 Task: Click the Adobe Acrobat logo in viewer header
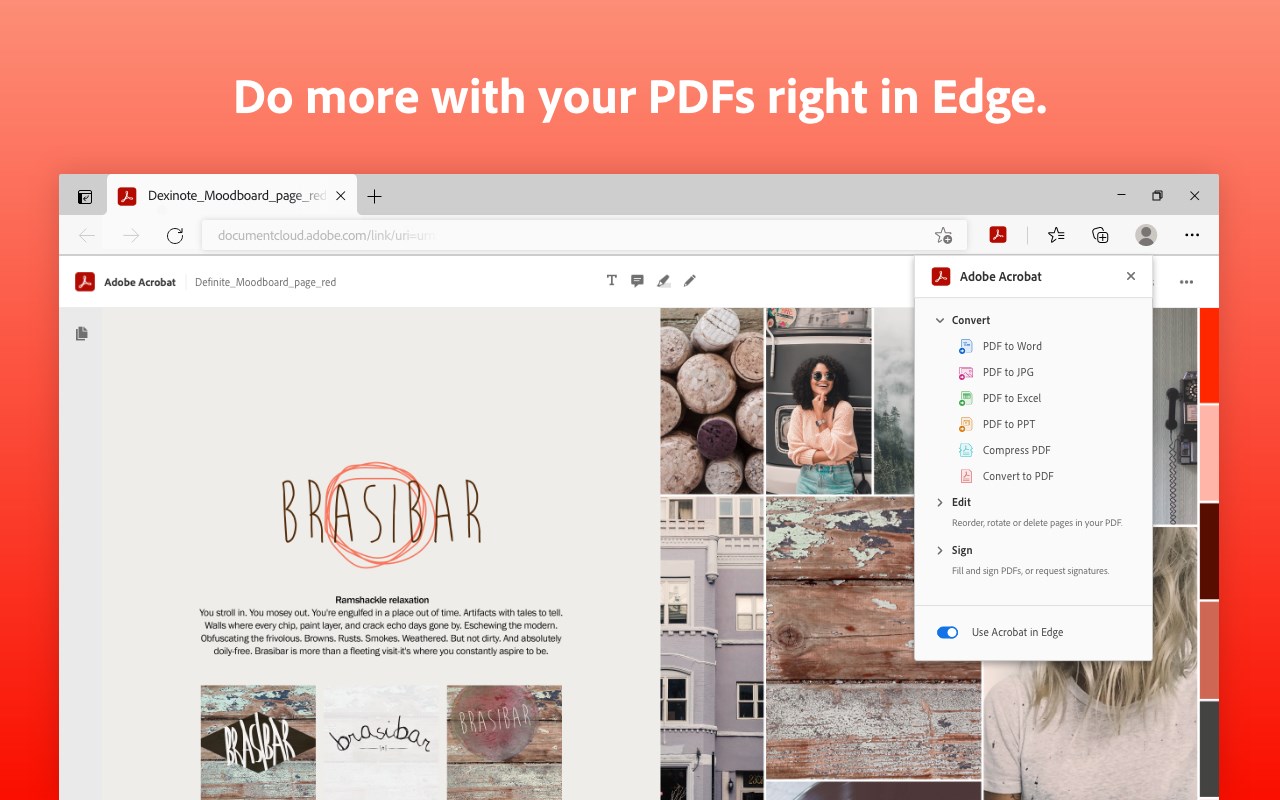tap(85, 282)
